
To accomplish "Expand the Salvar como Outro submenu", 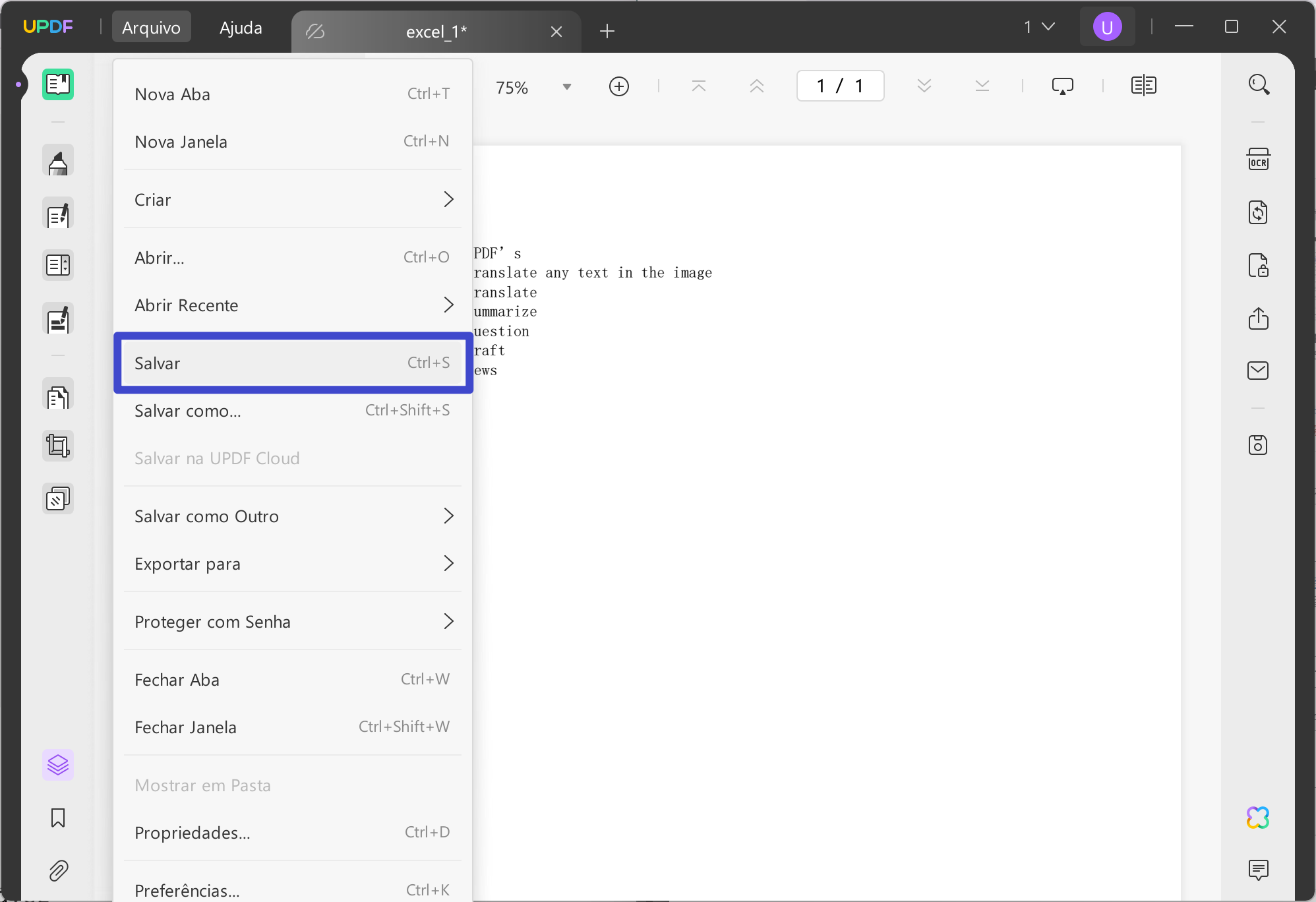I will pyautogui.click(x=293, y=516).
